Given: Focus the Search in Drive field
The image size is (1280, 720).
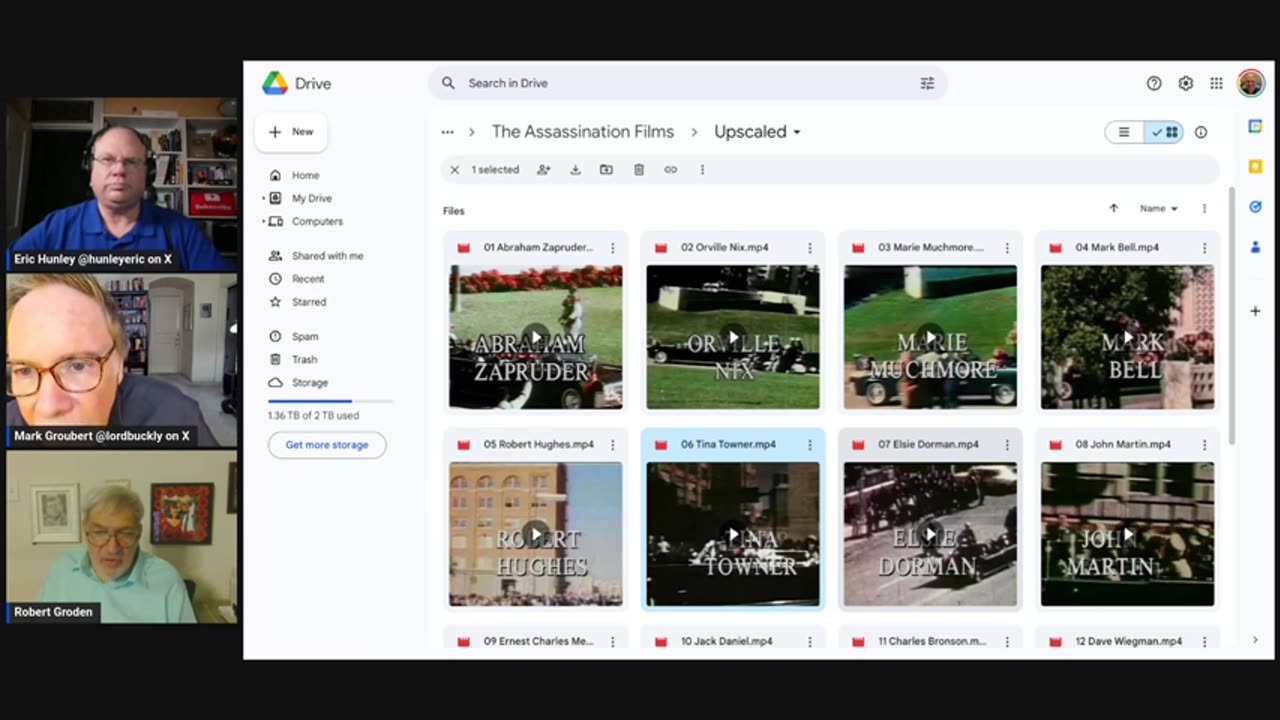Looking at the screenshot, I should [x=688, y=83].
